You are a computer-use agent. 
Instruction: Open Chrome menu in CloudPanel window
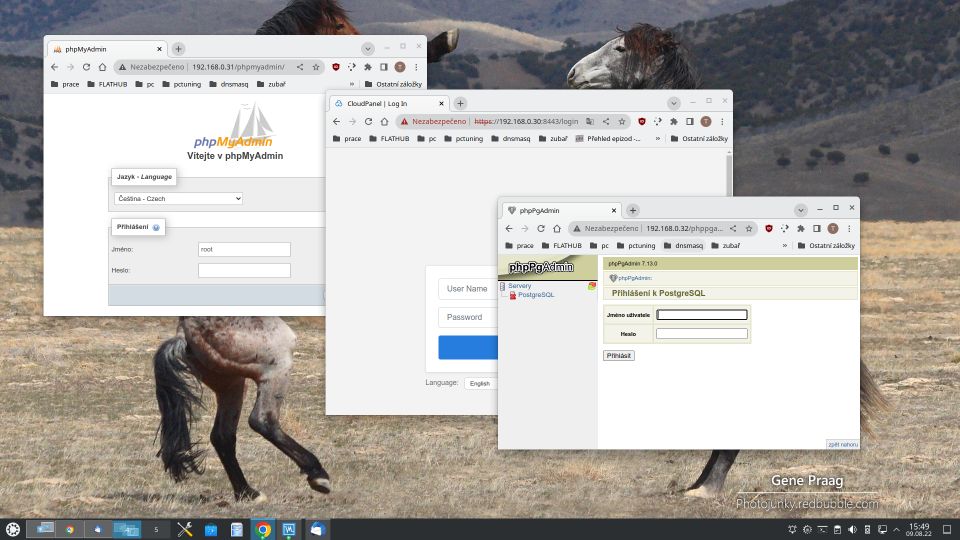(x=722, y=121)
